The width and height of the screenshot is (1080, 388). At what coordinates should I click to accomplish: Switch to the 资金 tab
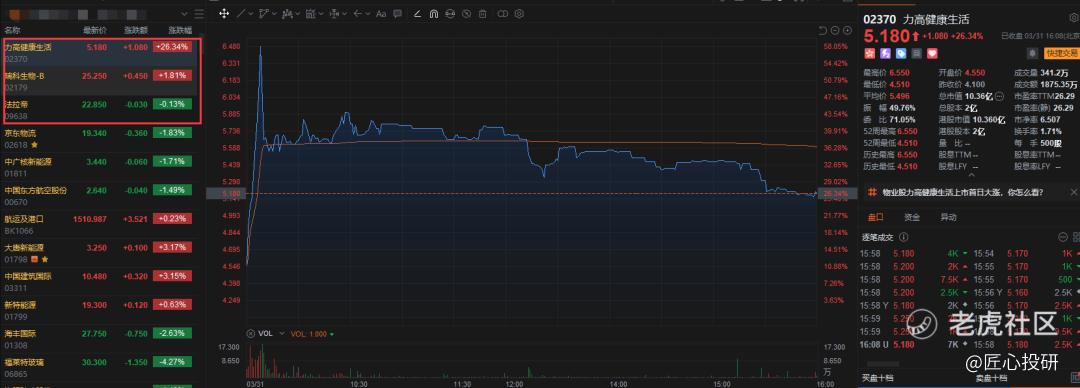pyautogui.click(x=912, y=217)
